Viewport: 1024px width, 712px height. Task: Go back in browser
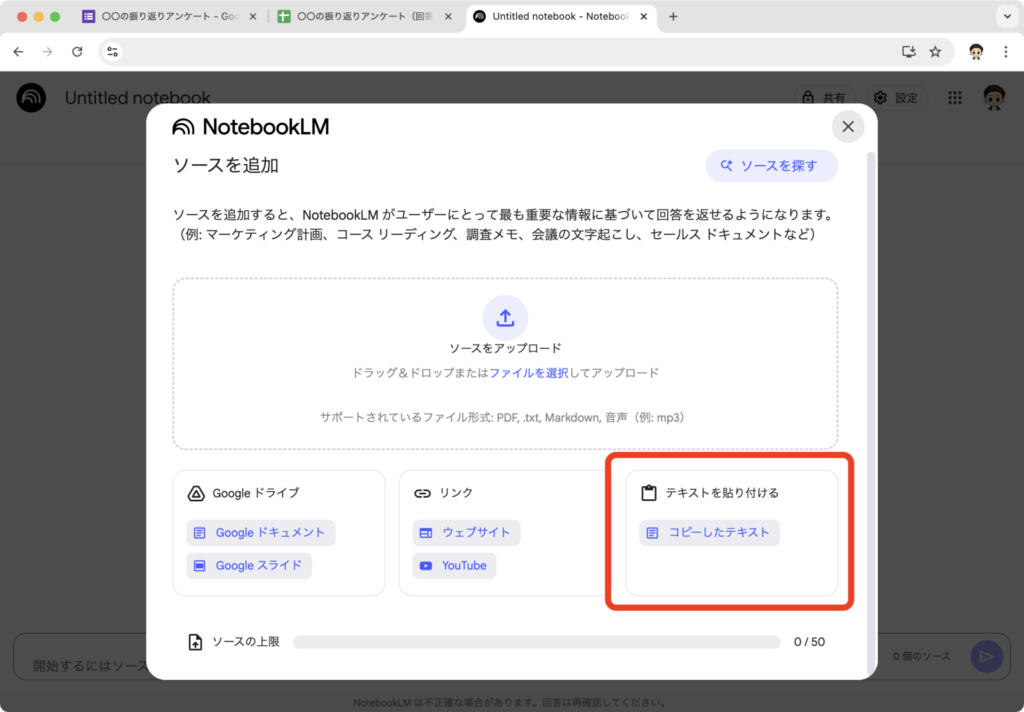[18, 52]
